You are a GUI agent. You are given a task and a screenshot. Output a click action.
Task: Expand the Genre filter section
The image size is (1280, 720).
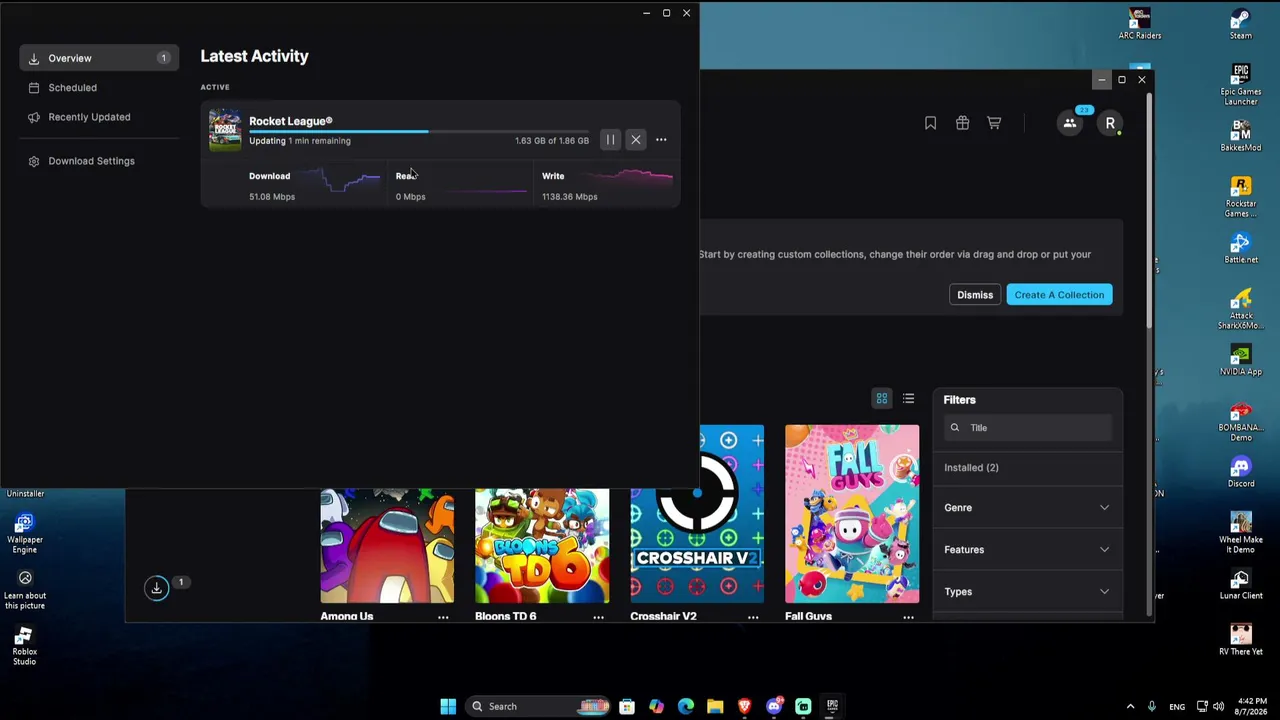1028,508
